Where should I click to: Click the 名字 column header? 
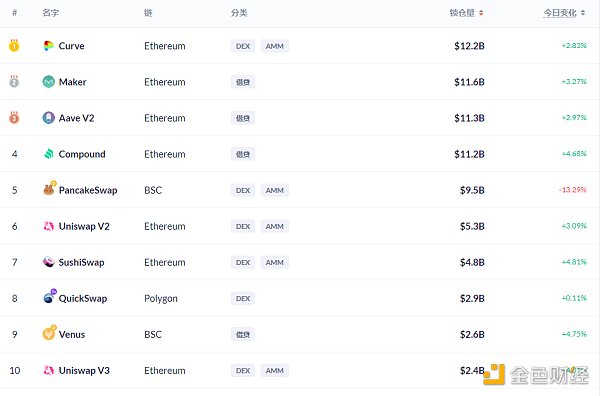tap(51, 13)
